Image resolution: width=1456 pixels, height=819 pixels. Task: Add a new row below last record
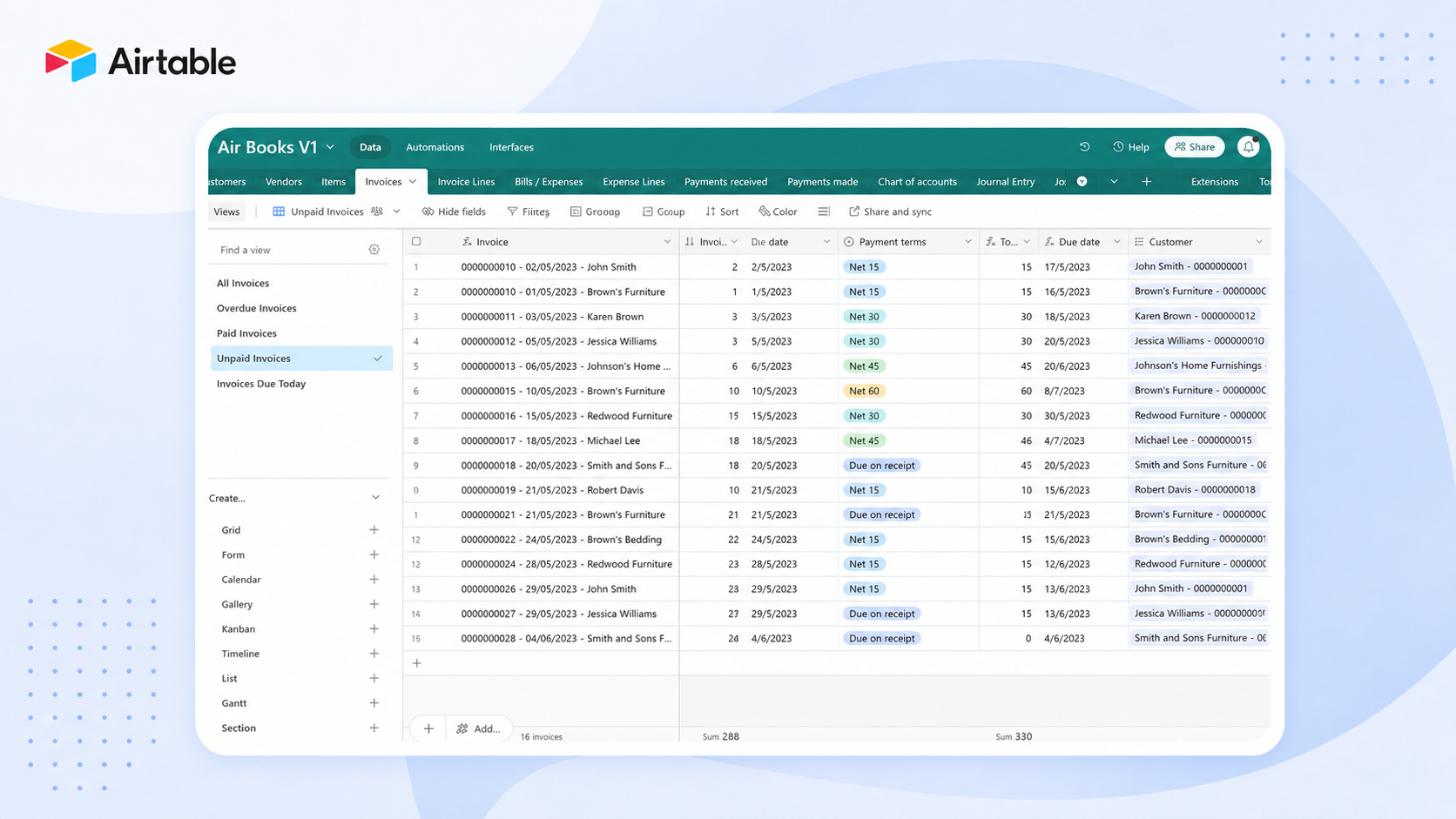click(417, 663)
